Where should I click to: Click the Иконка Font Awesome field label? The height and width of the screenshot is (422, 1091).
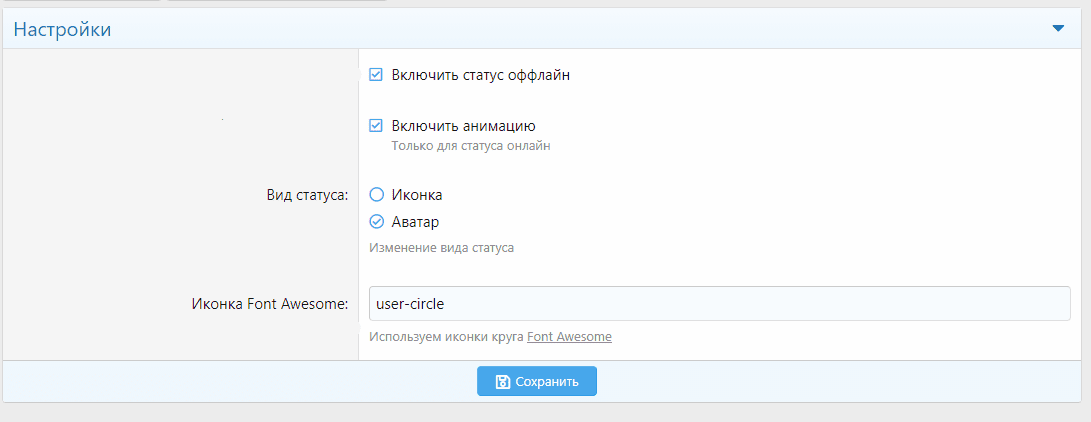[x=269, y=304]
